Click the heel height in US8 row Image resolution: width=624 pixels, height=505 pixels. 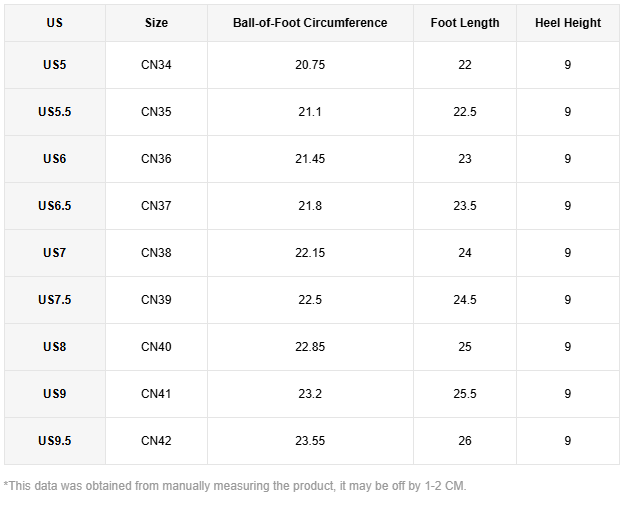coord(568,347)
